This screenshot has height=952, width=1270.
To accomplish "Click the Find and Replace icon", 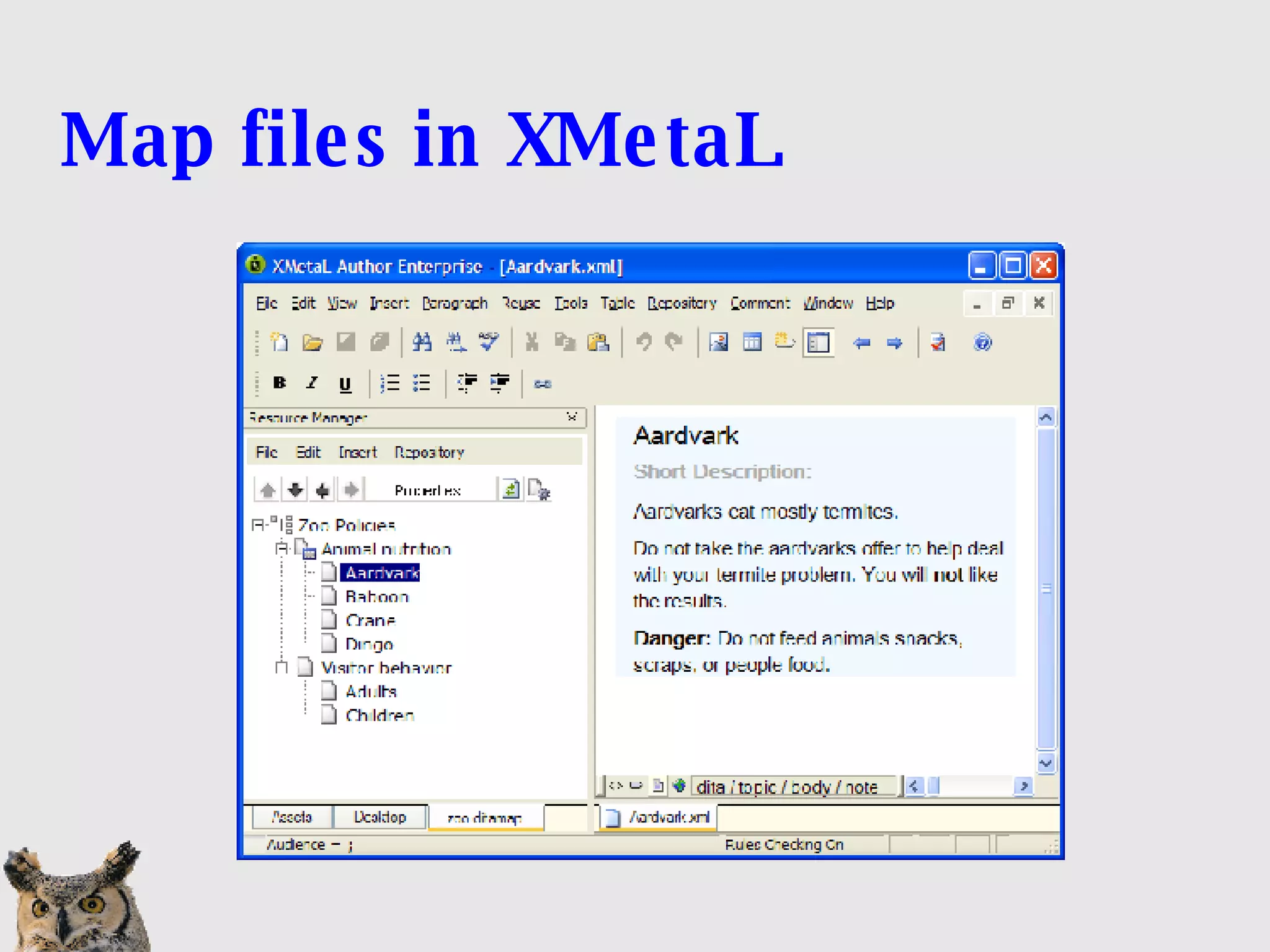I will point(456,342).
